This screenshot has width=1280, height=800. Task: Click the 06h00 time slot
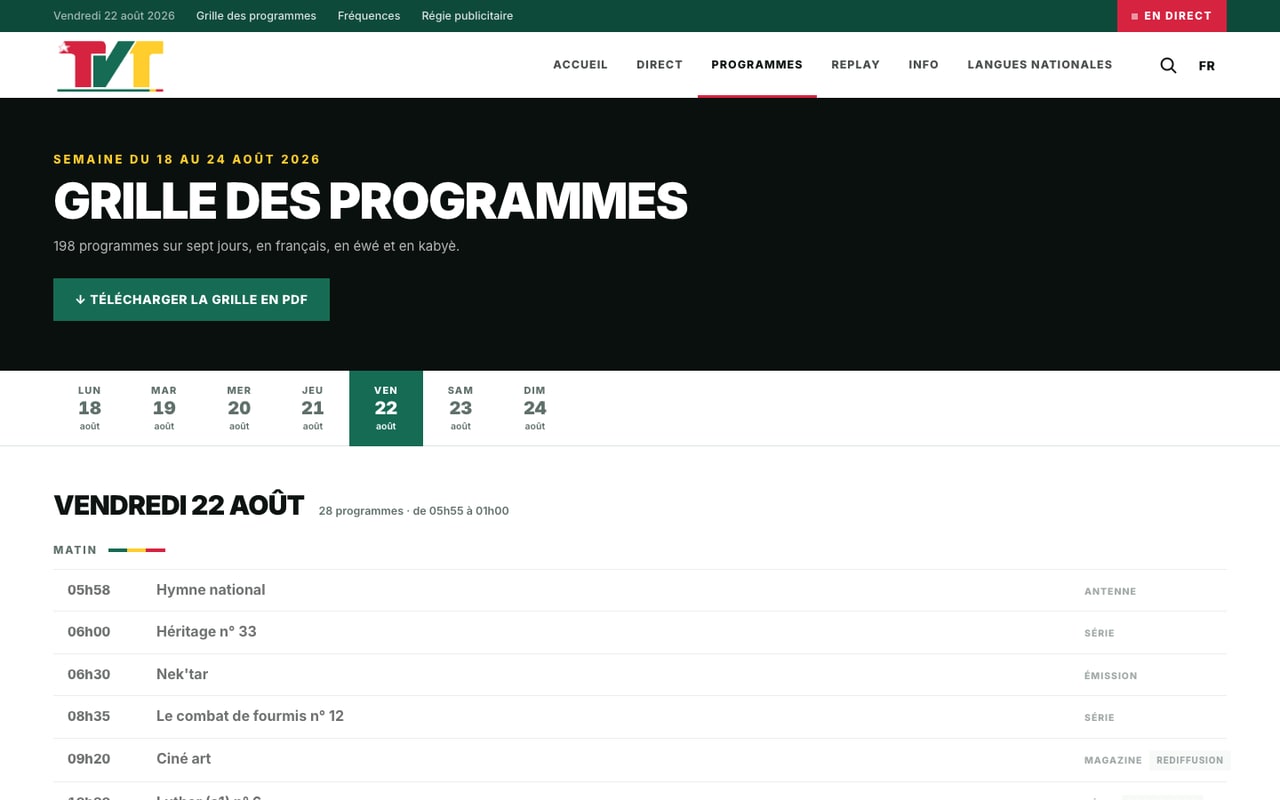pyautogui.click(x=89, y=632)
